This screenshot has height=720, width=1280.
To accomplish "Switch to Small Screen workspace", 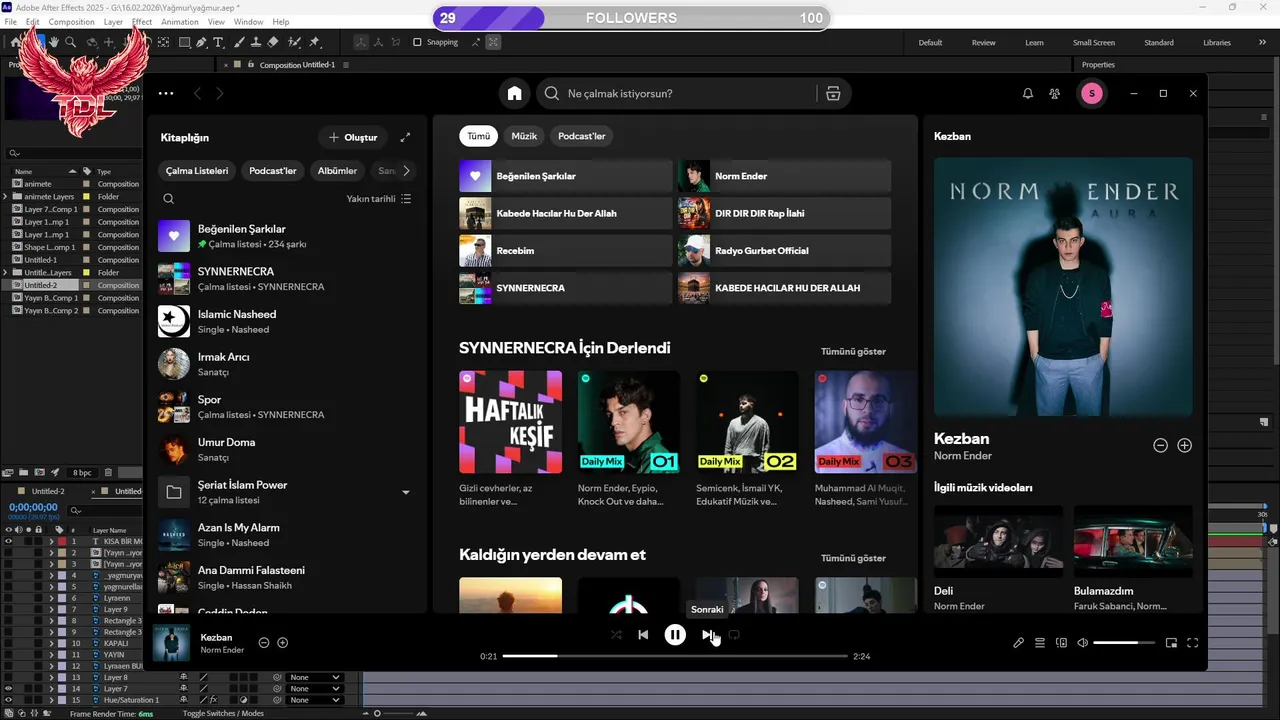I will pyautogui.click(x=1094, y=43).
